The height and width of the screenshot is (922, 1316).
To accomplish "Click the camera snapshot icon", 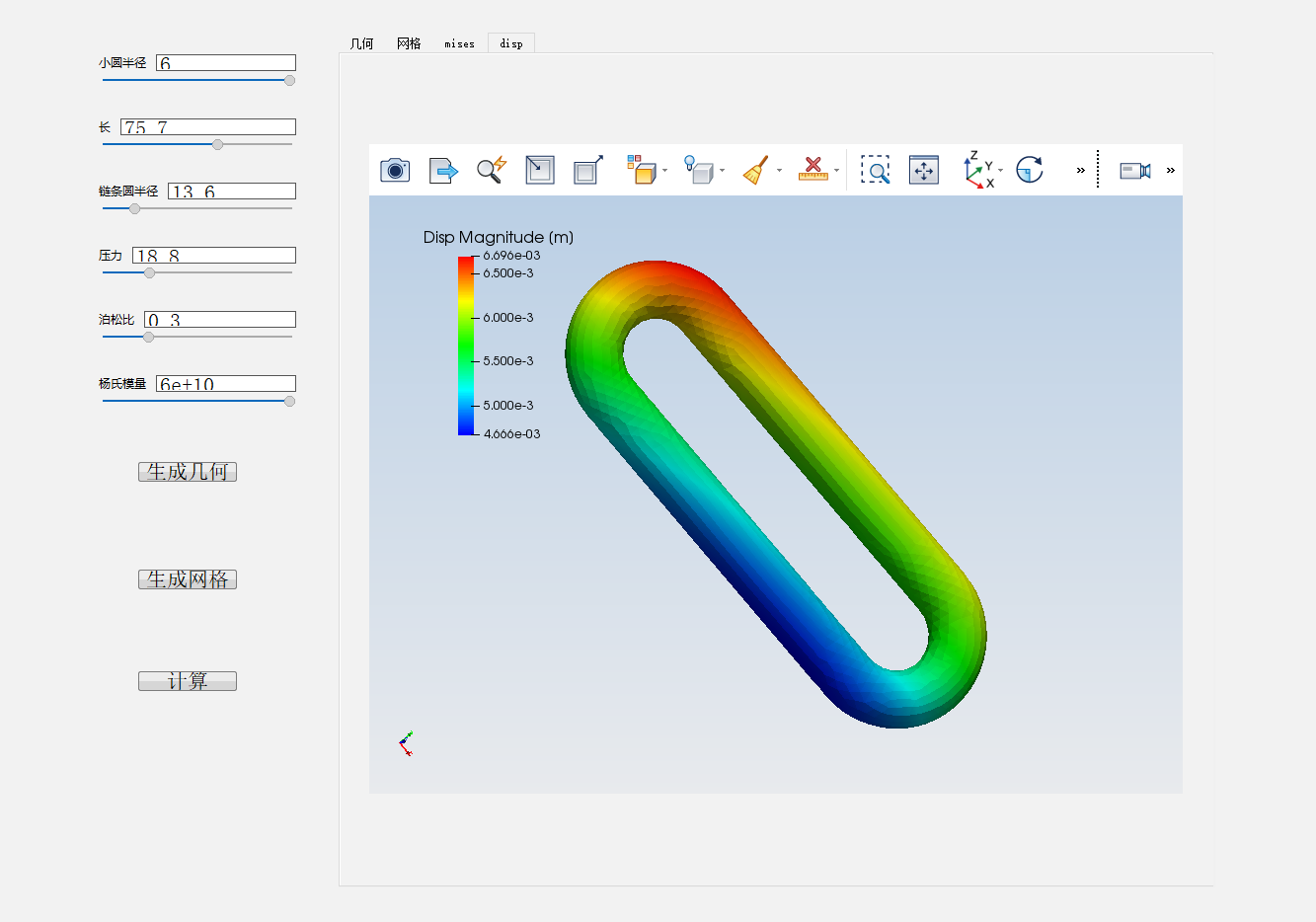I will [395, 170].
